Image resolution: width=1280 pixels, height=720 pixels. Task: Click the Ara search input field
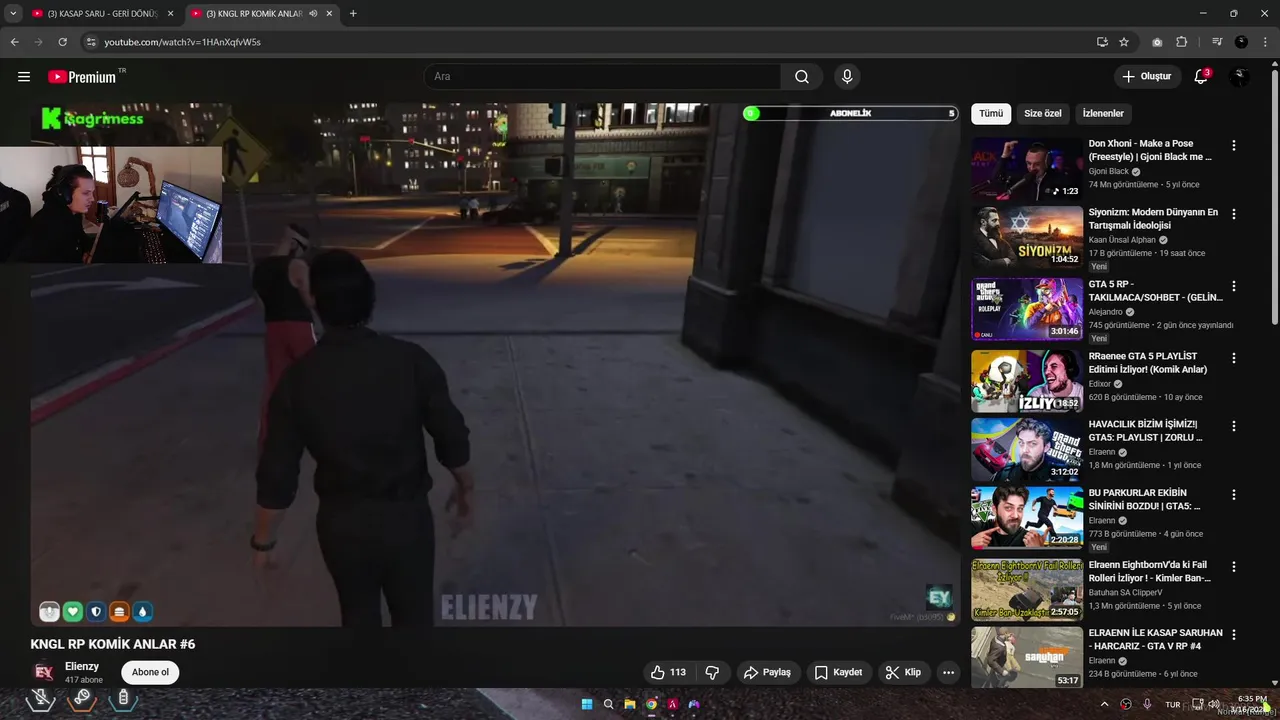pos(605,77)
